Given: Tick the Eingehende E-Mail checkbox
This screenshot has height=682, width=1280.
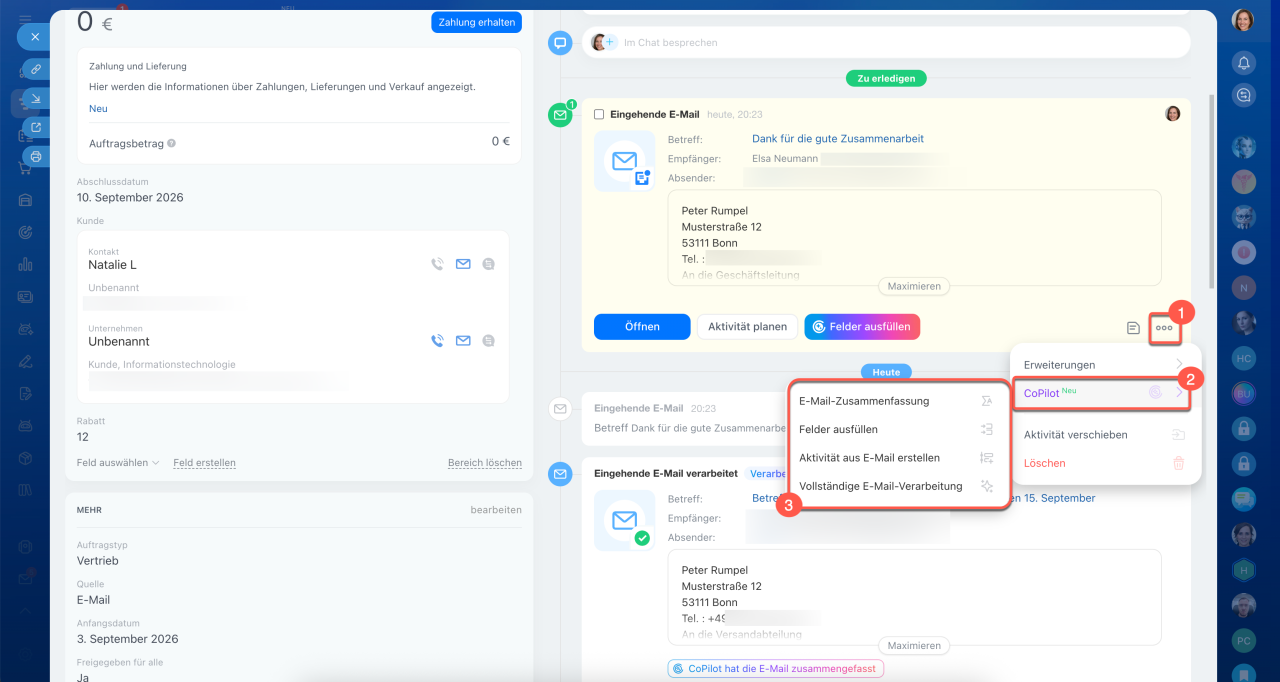Looking at the screenshot, I should point(599,115).
